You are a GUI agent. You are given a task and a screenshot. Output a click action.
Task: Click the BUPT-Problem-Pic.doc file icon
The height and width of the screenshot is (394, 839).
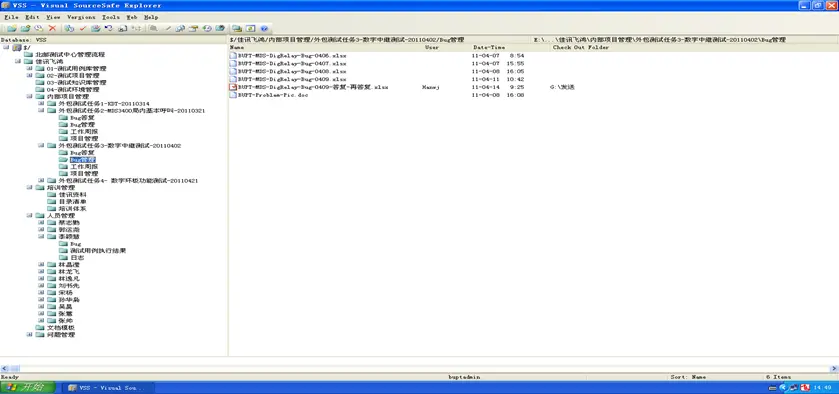point(233,95)
